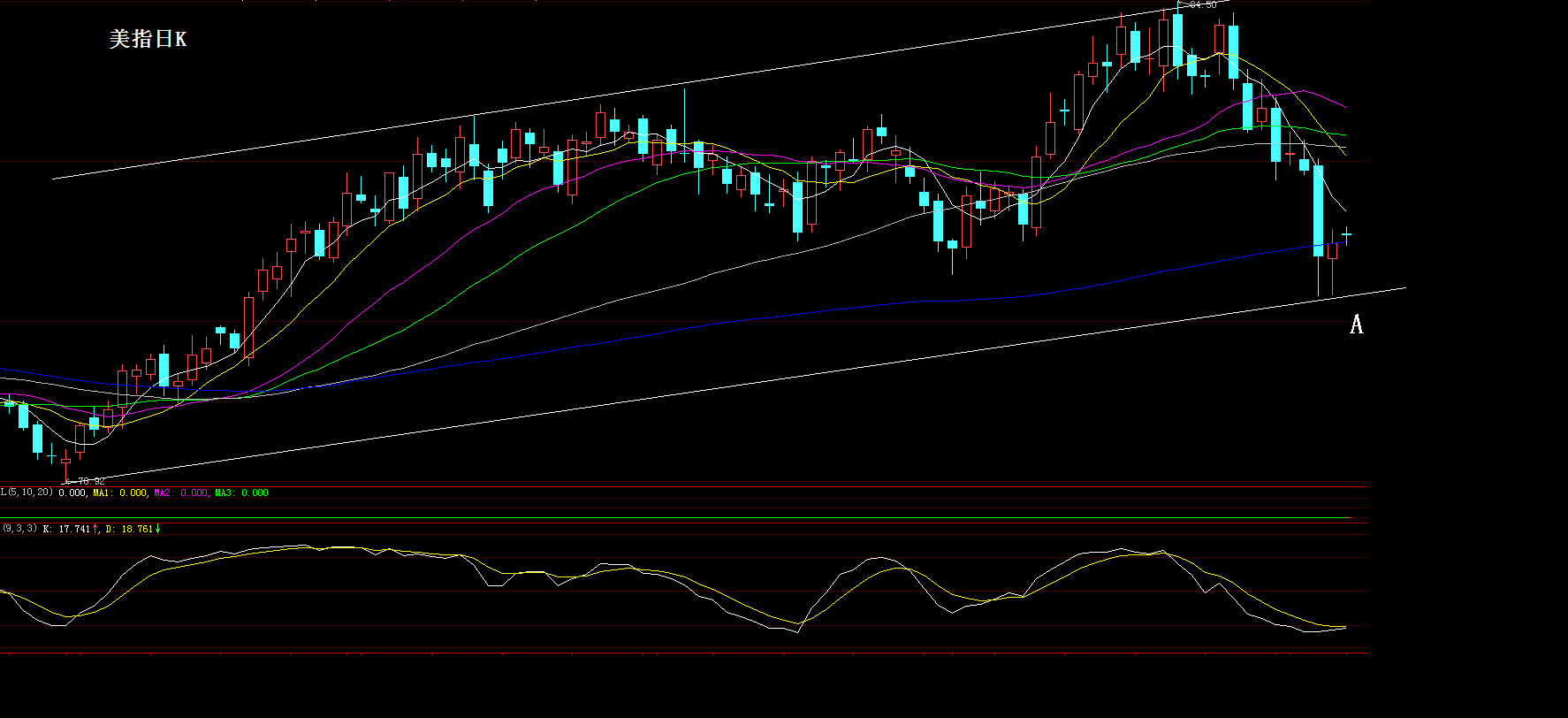Screen dimensions: 1568x718
Task: Open the L(5,10,20) indicator parameters label
Action: pyautogui.click(x=27, y=492)
